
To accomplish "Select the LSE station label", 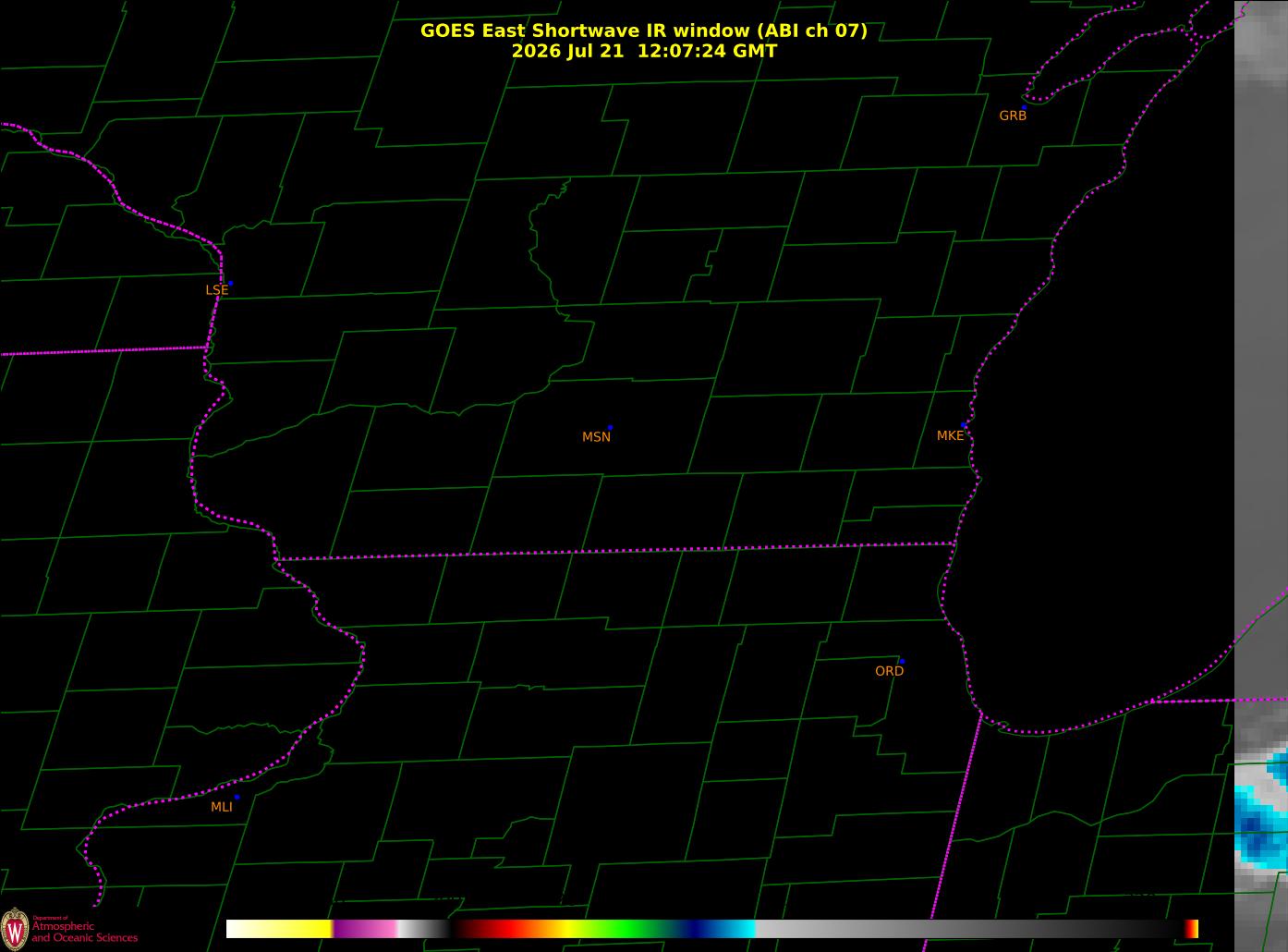I will [x=216, y=290].
